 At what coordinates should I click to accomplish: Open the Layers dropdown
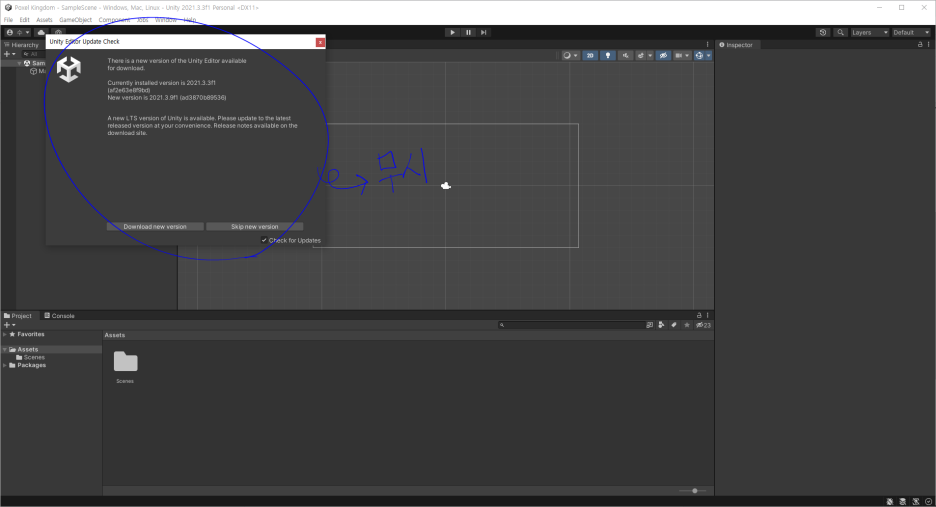coord(869,32)
